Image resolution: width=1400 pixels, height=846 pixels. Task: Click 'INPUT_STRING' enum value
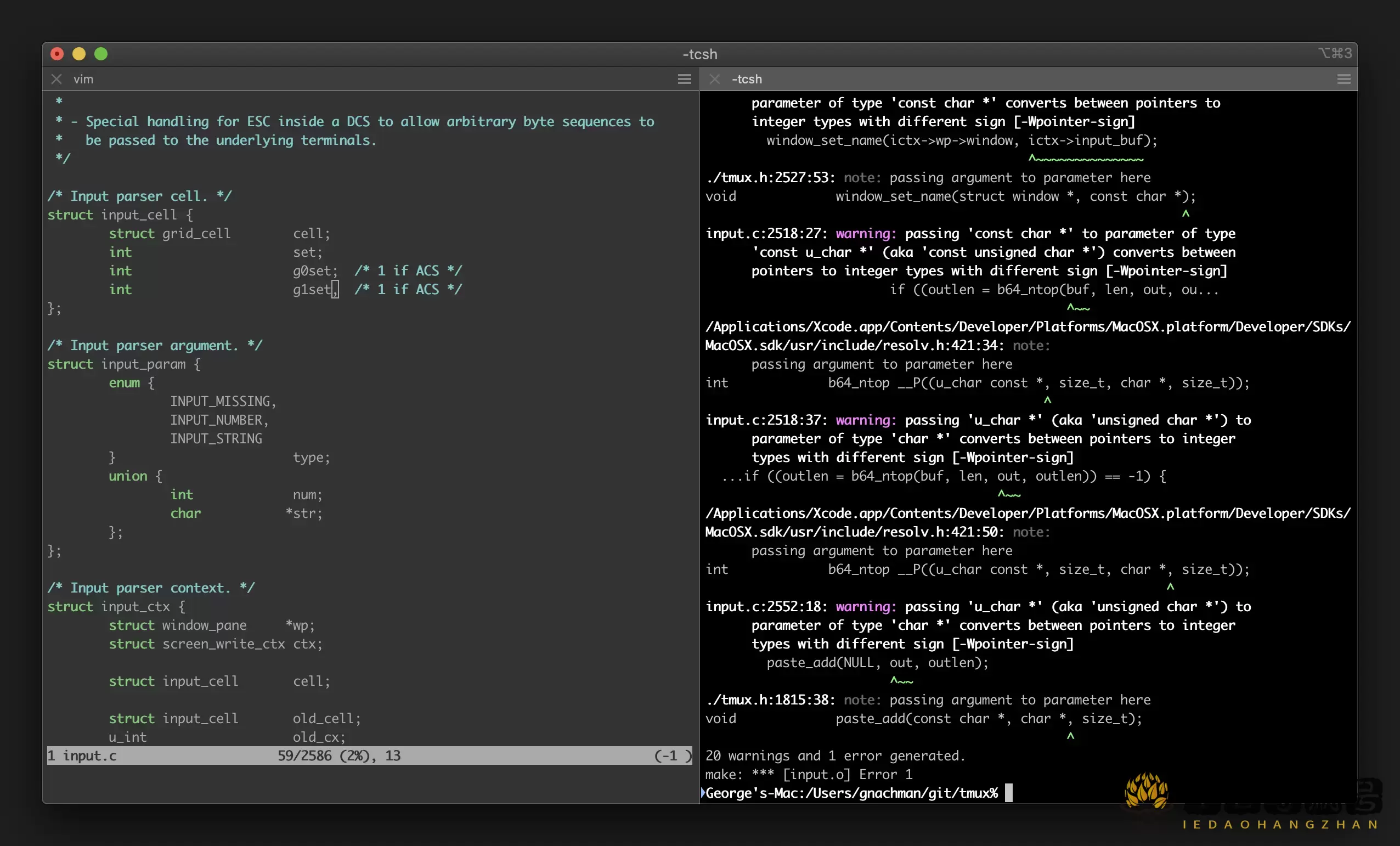coord(216,438)
